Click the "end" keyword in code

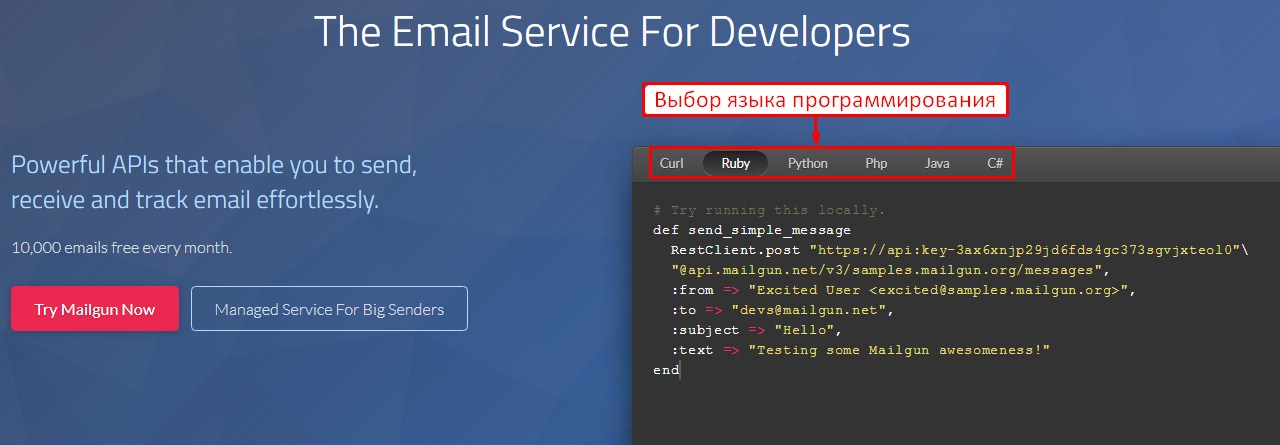(x=666, y=370)
